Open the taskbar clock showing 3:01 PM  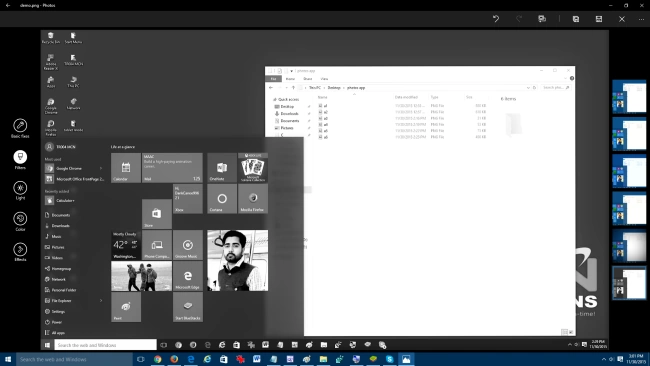click(x=635, y=359)
